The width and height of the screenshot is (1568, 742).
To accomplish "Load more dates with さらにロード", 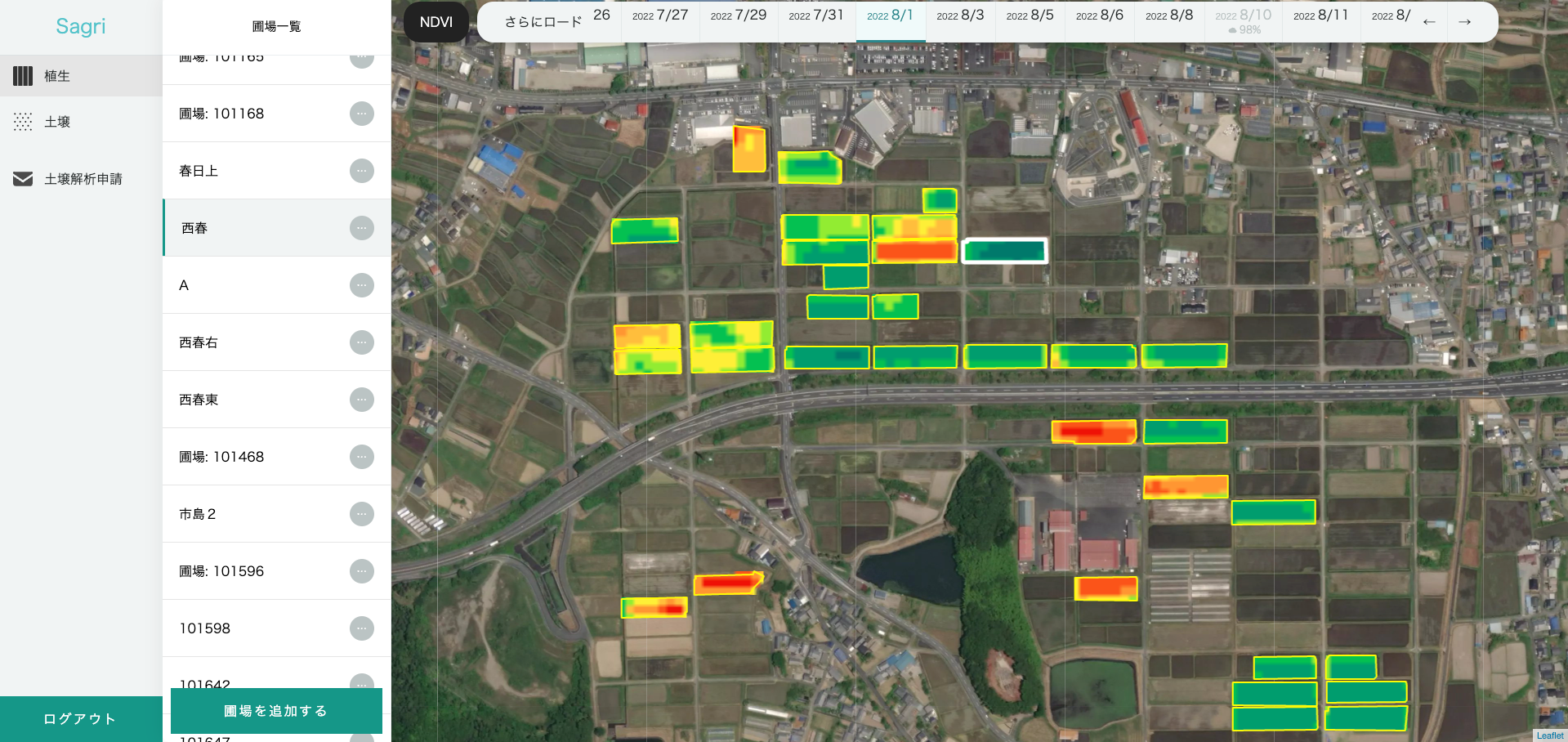I will (543, 22).
